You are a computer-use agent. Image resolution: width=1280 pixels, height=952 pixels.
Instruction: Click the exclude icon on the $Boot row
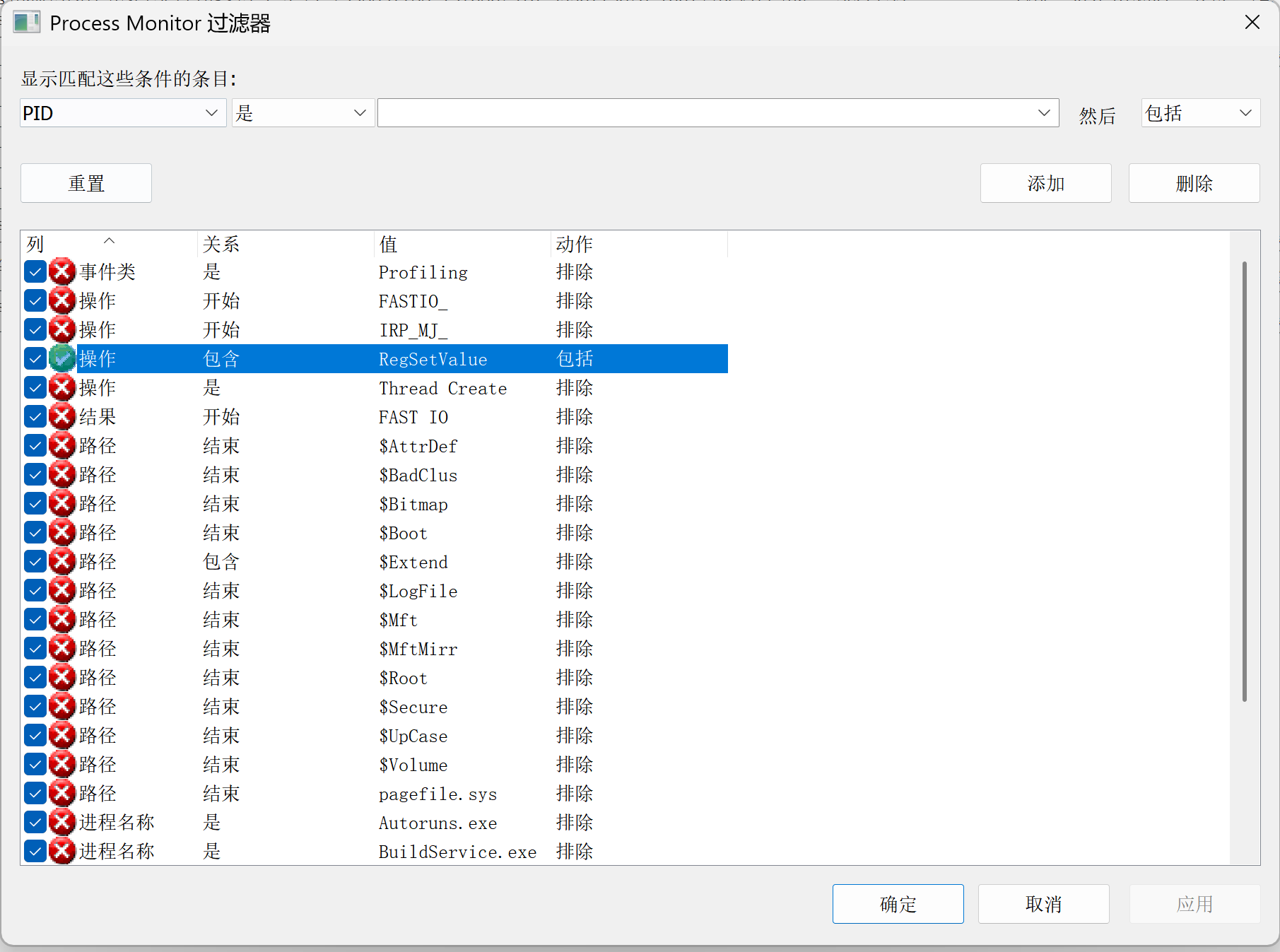click(x=62, y=532)
